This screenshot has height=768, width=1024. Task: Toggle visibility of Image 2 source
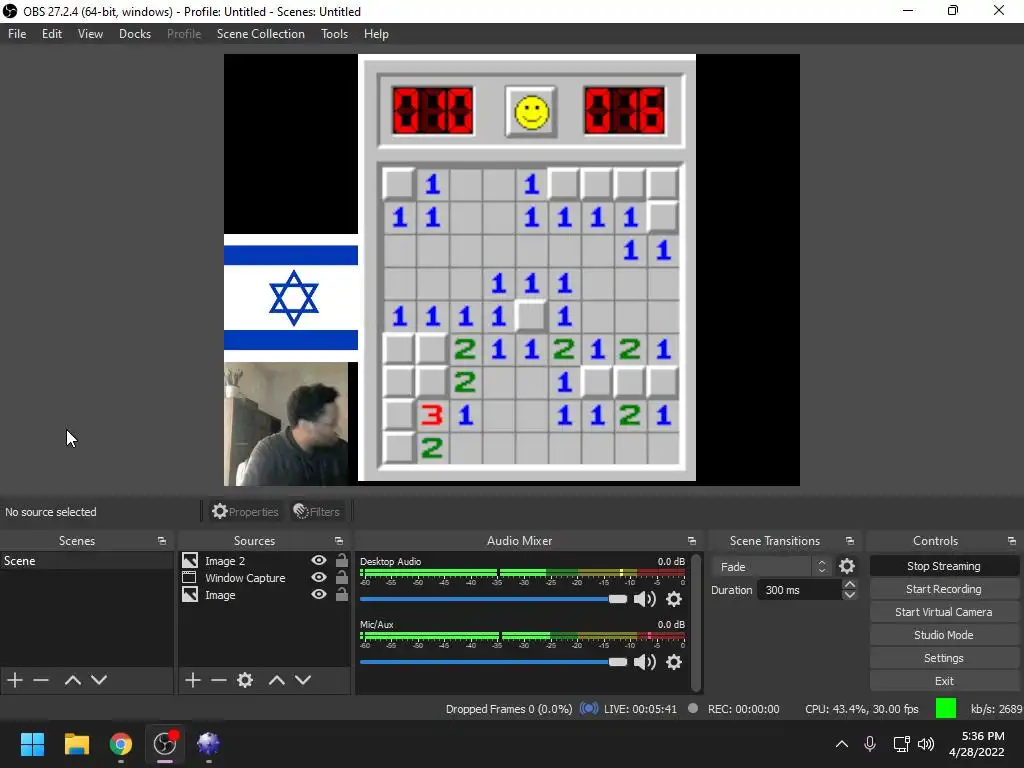(x=319, y=560)
